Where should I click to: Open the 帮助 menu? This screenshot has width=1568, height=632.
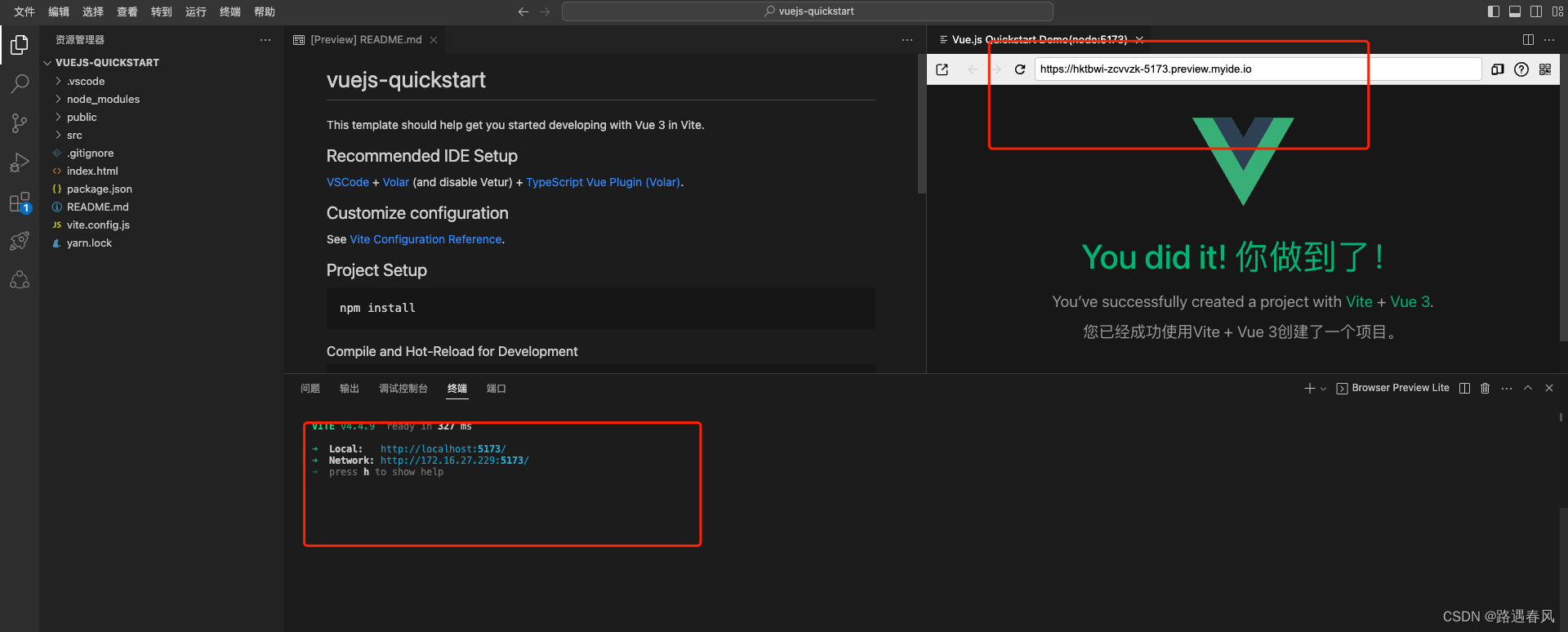click(265, 11)
